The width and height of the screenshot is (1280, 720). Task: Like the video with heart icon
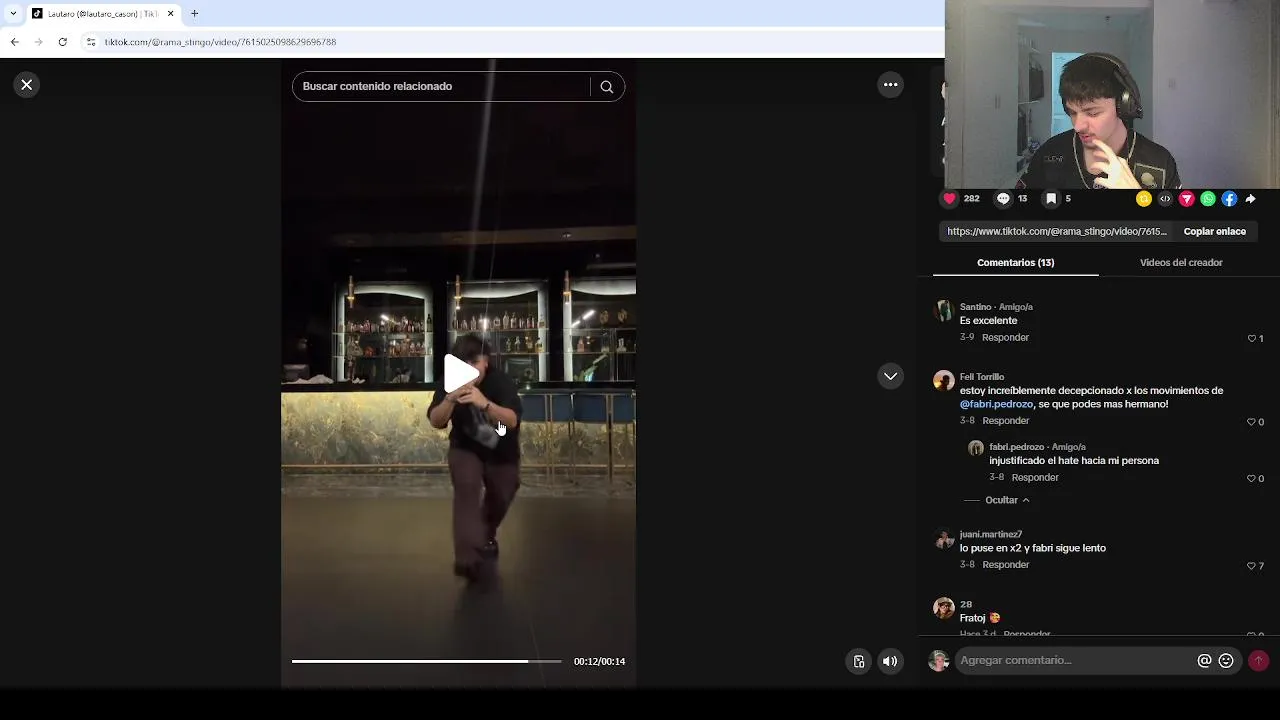tap(950, 199)
